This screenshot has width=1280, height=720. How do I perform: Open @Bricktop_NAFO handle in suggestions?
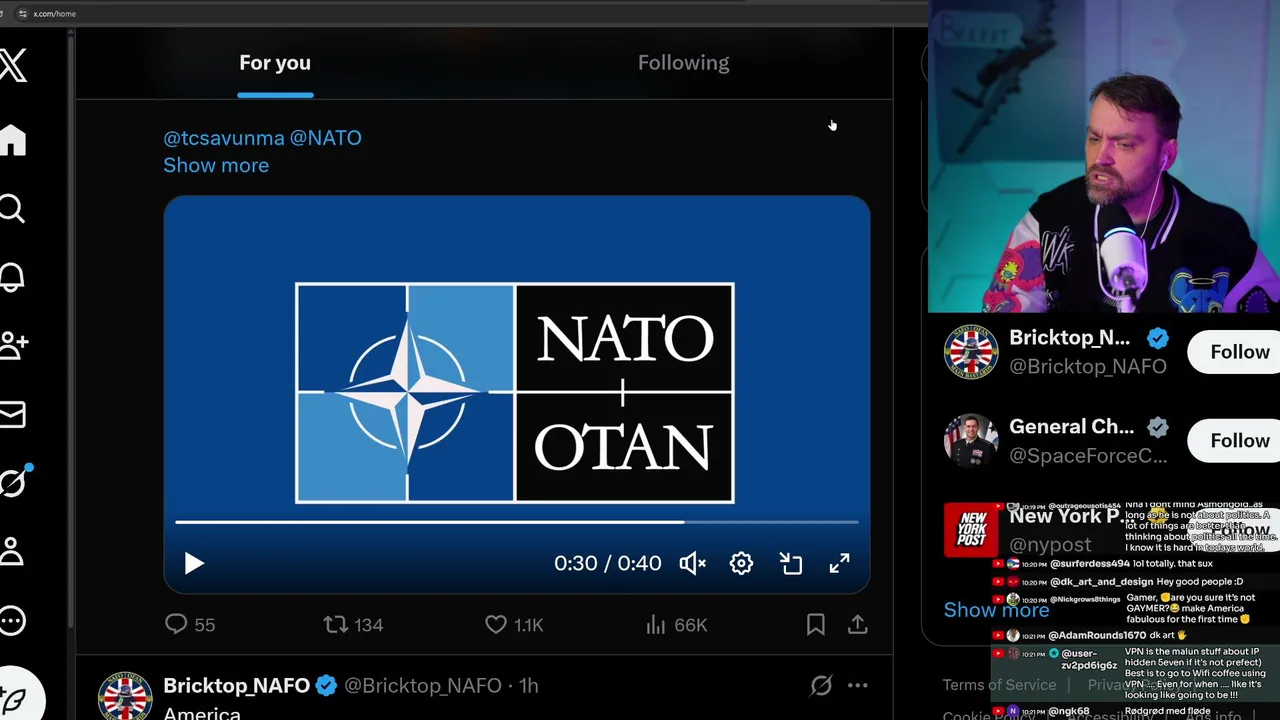1088,367
